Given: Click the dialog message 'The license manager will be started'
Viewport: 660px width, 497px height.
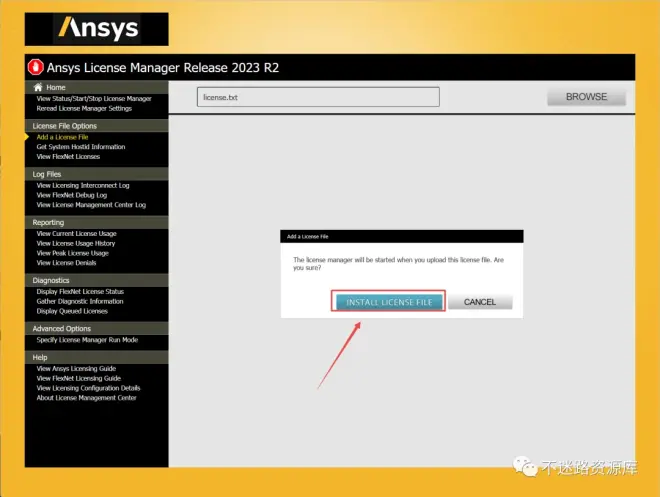Looking at the screenshot, I should click(398, 263).
